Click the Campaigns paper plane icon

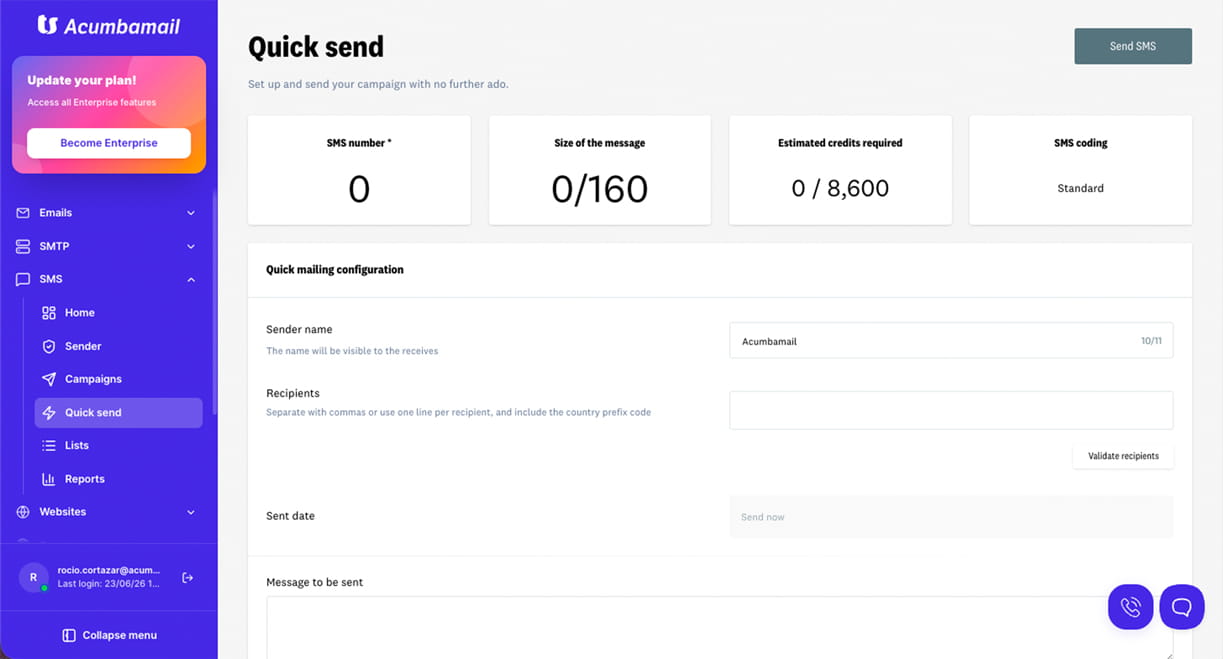(x=49, y=379)
